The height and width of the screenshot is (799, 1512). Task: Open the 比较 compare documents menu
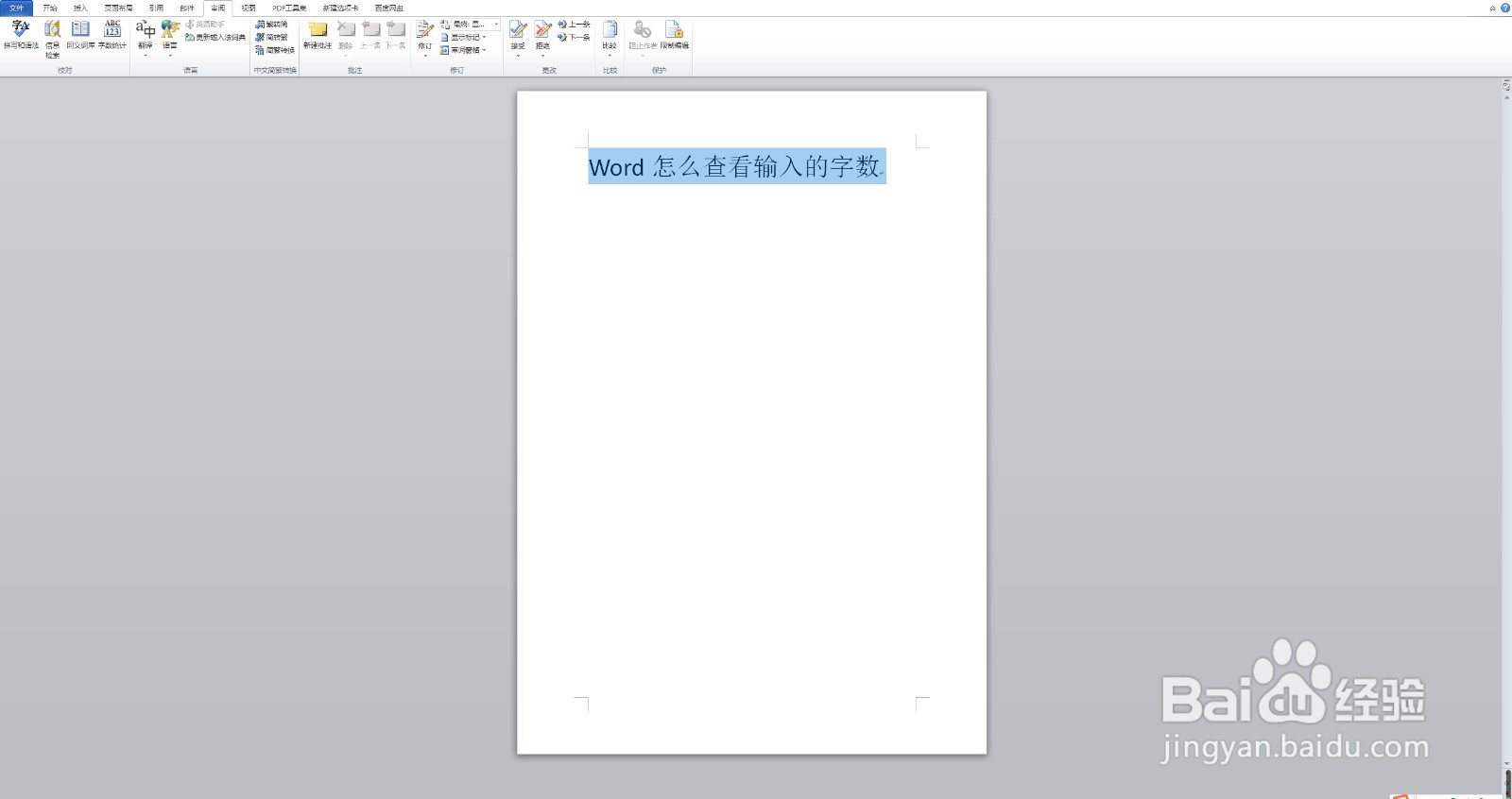(x=610, y=38)
